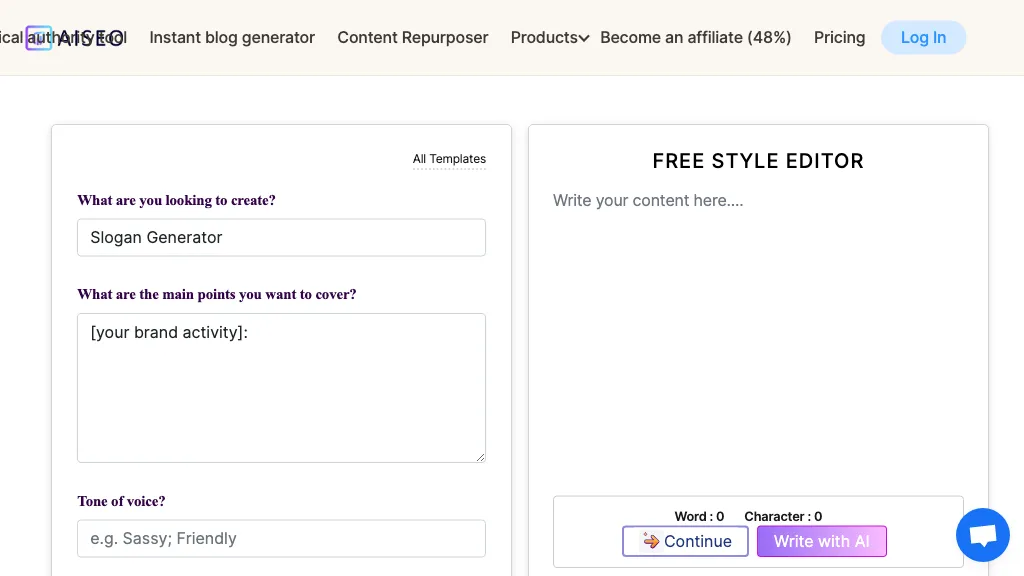
Task: Focus the Slogan Generator input field
Action: pyautogui.click(x=281, y=238)
